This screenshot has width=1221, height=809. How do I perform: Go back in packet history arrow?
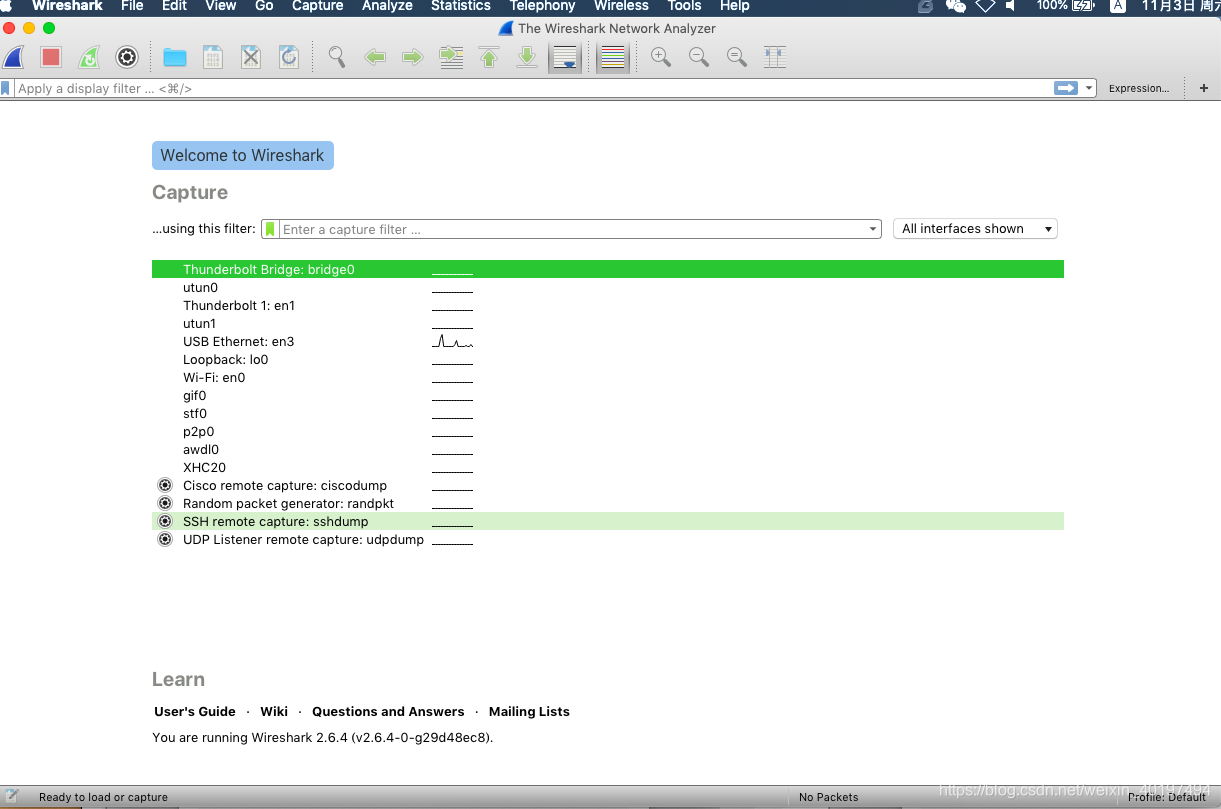[375, 57]
